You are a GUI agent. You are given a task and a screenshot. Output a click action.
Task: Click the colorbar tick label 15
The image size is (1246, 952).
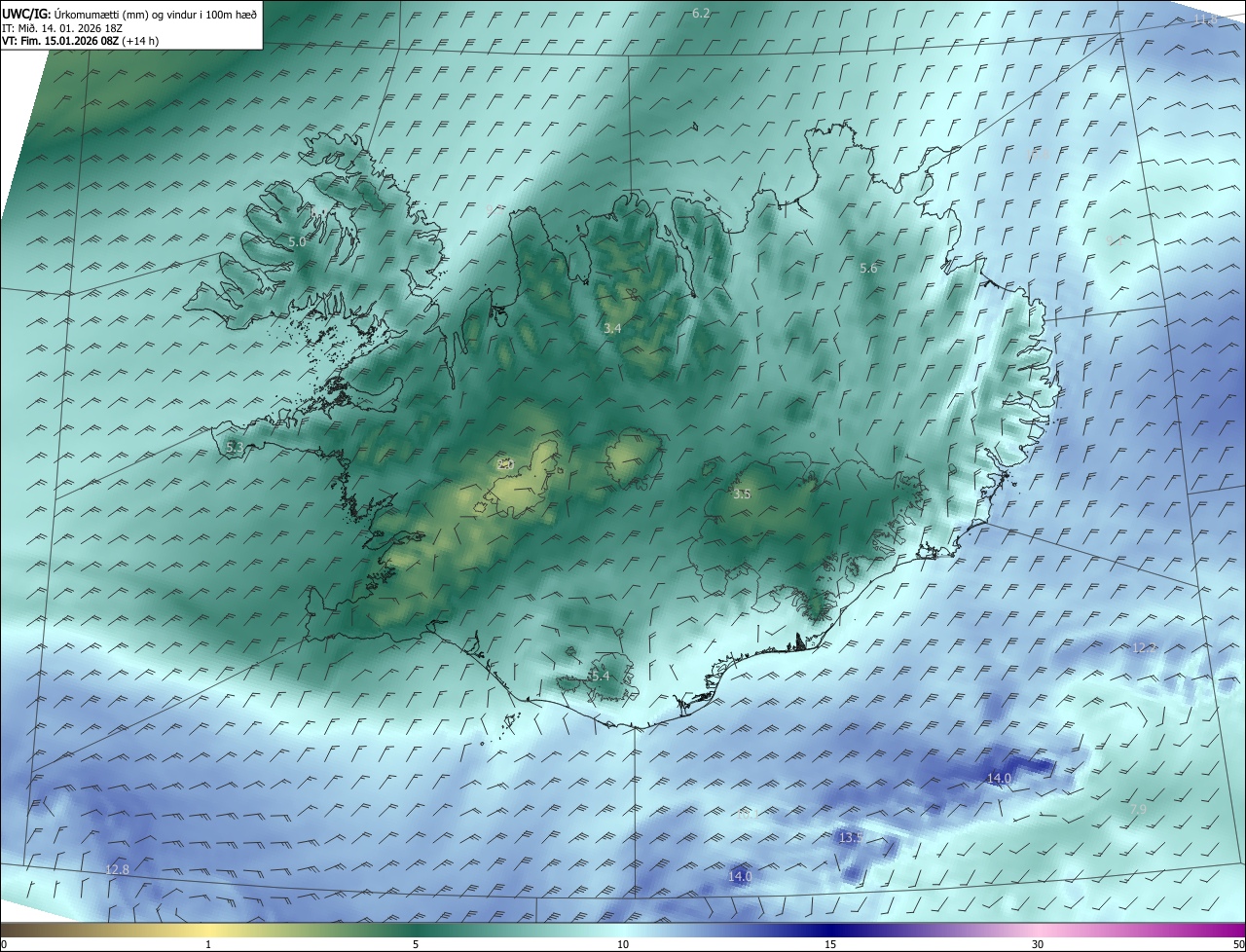[830, 944]
